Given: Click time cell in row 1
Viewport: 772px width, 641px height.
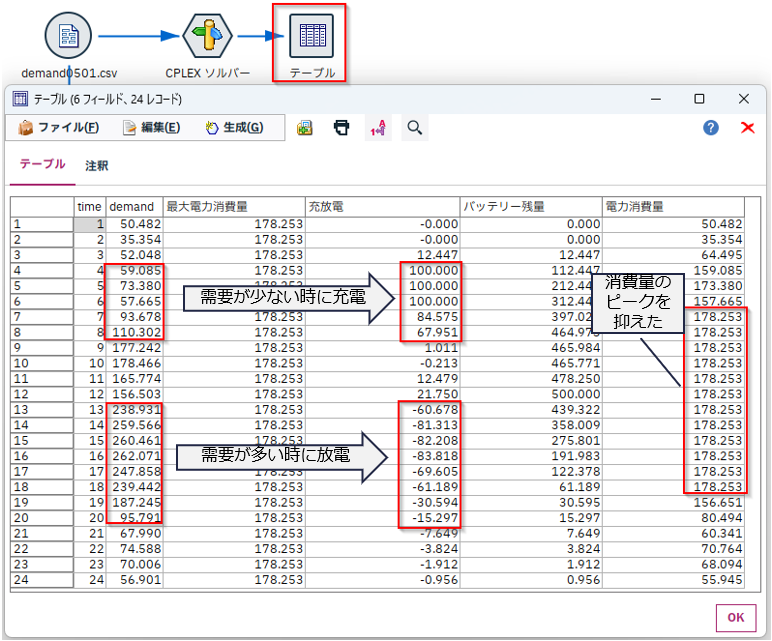Looking at the screenshot, I should 90,224.
